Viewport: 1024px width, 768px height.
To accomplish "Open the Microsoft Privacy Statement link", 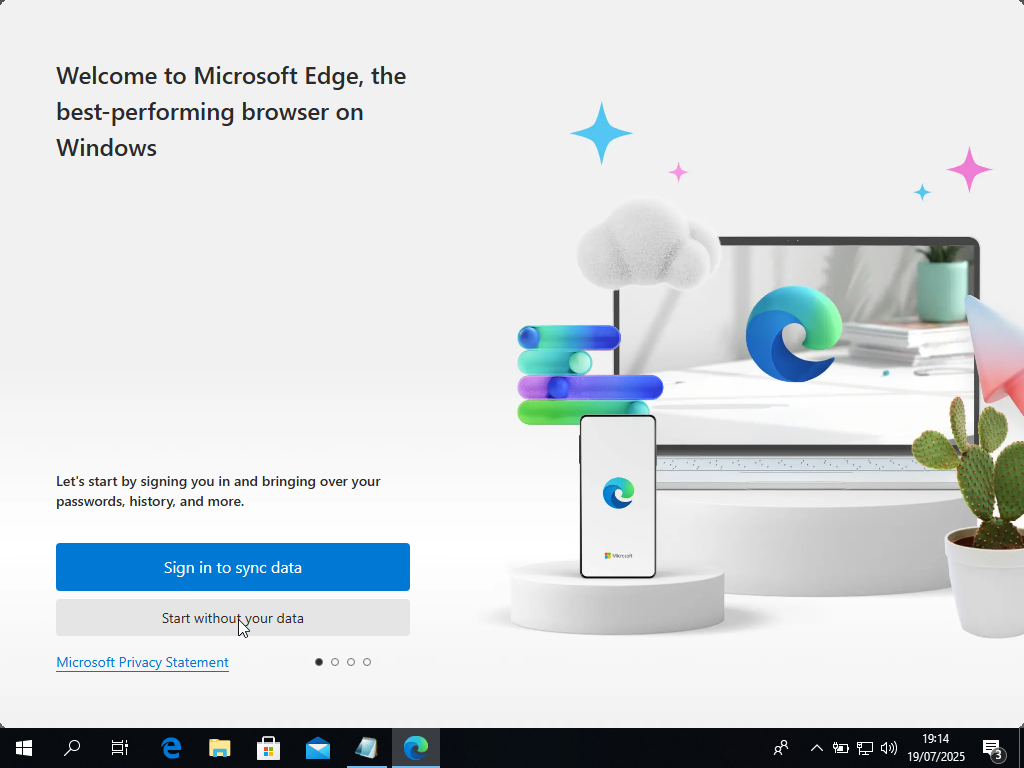I will pyautogui.click(x=142, y=662).
